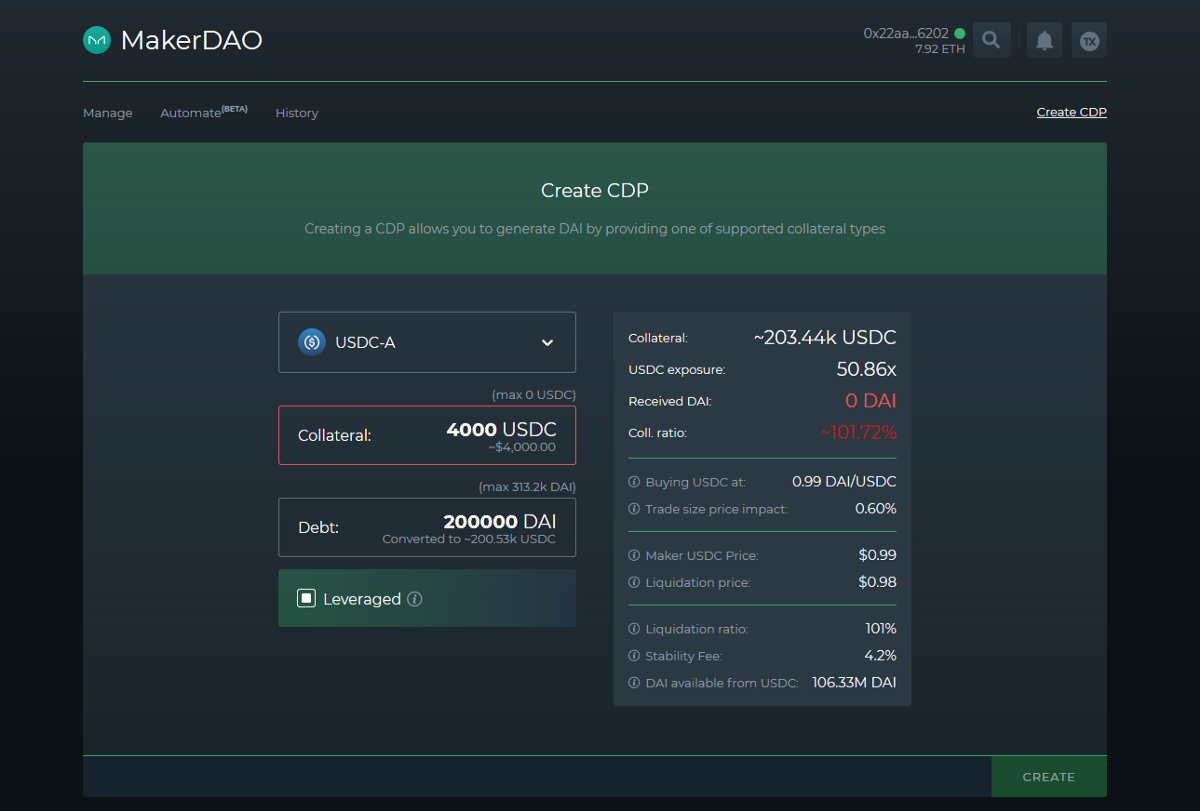Click the ~$4,000.00 collateral value text

[x=522, y=447]
